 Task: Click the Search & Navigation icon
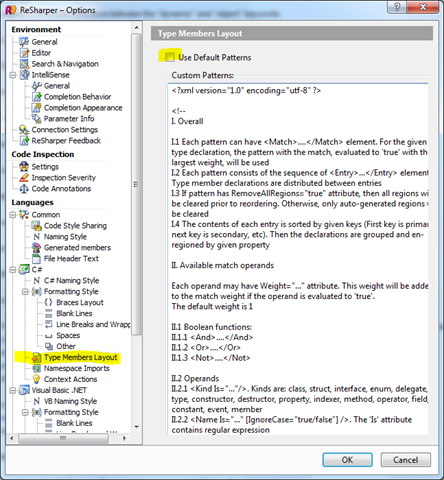click(24, 64)
